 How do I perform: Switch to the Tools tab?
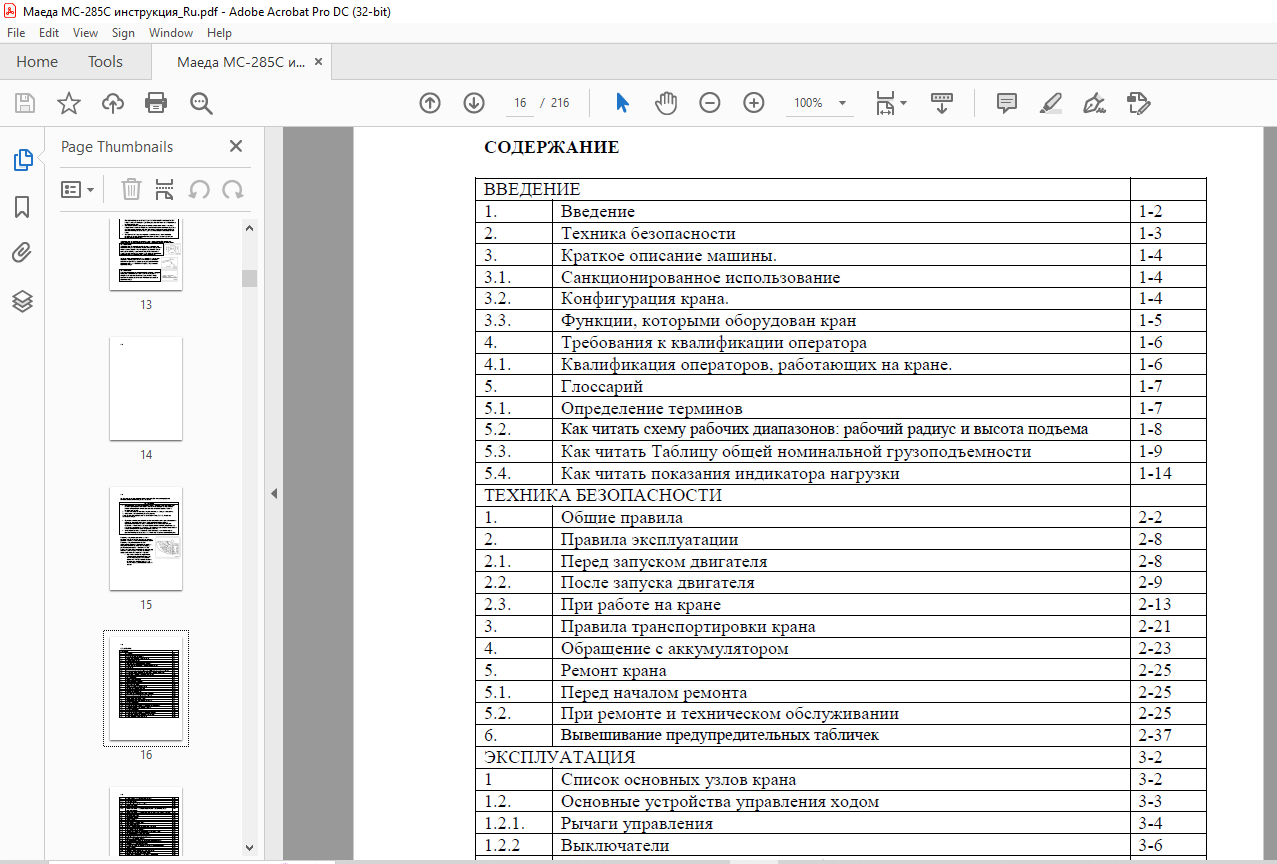[x=105, y=62]
